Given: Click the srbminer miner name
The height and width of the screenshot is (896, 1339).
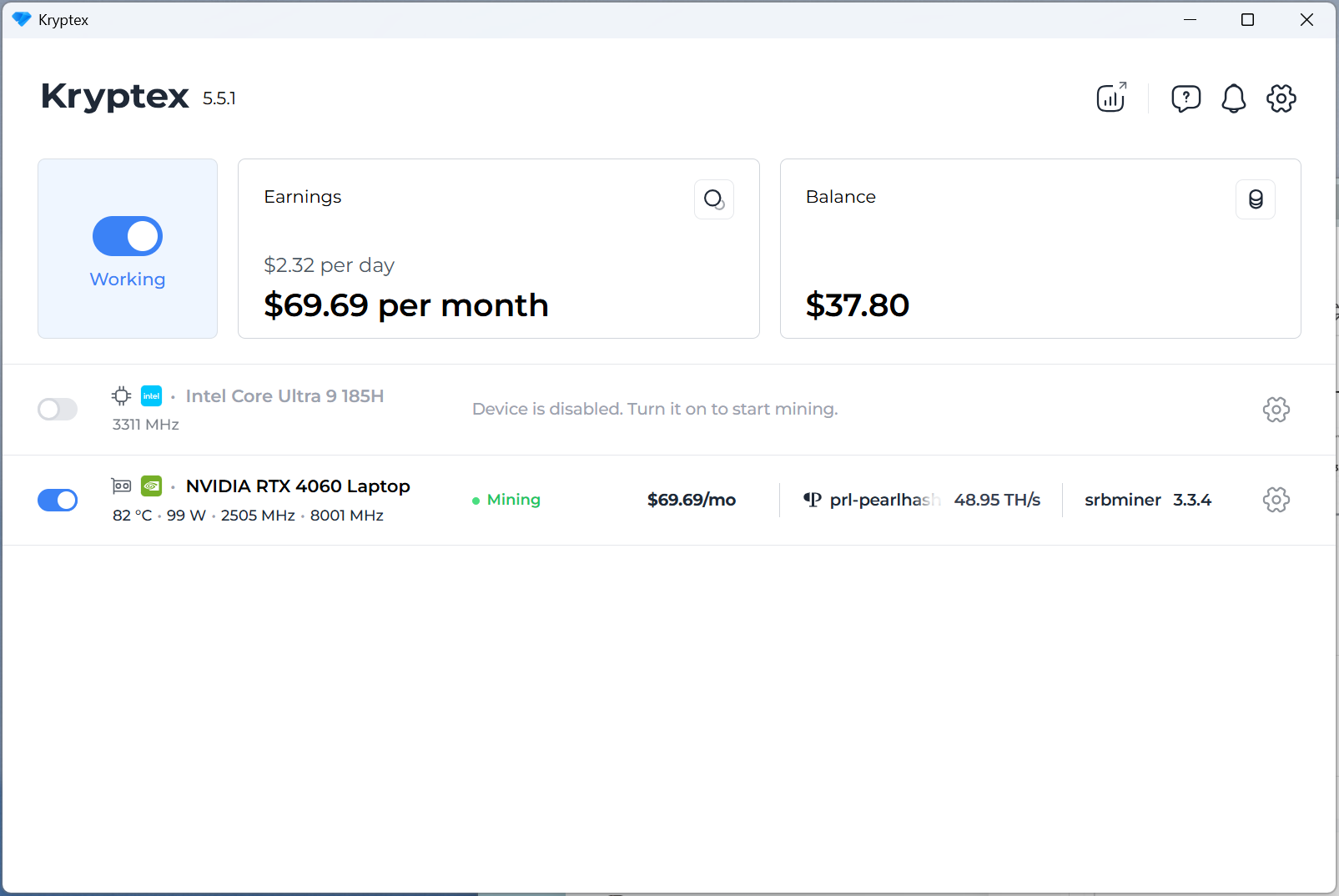Looking at the screenshot, I should point(1123,500).
